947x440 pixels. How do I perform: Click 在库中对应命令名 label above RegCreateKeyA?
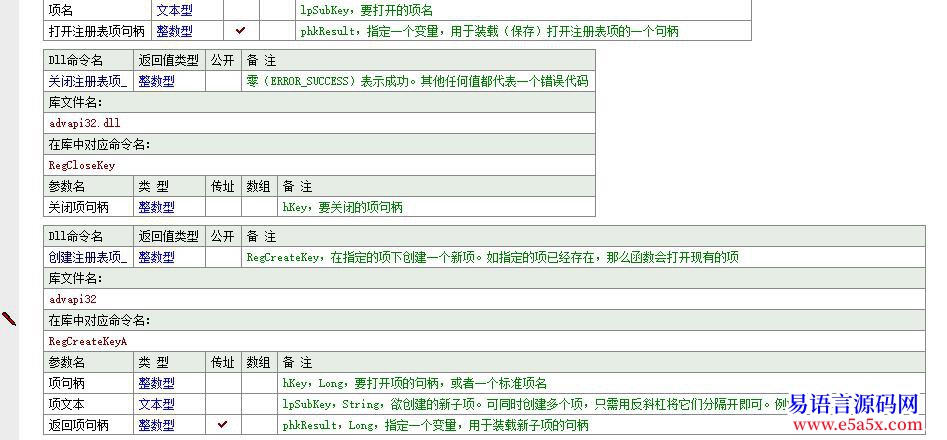coord(100,320)
